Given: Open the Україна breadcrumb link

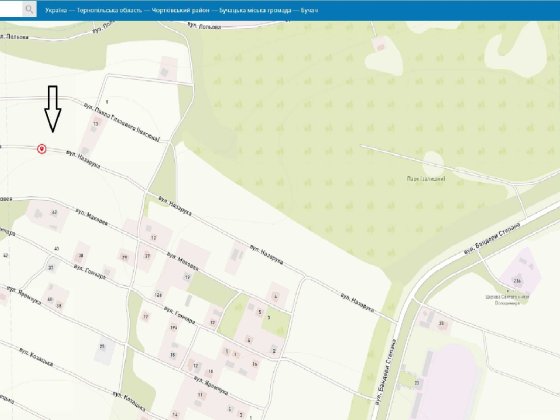Looking at the screenshot, I should click(56, 10).
